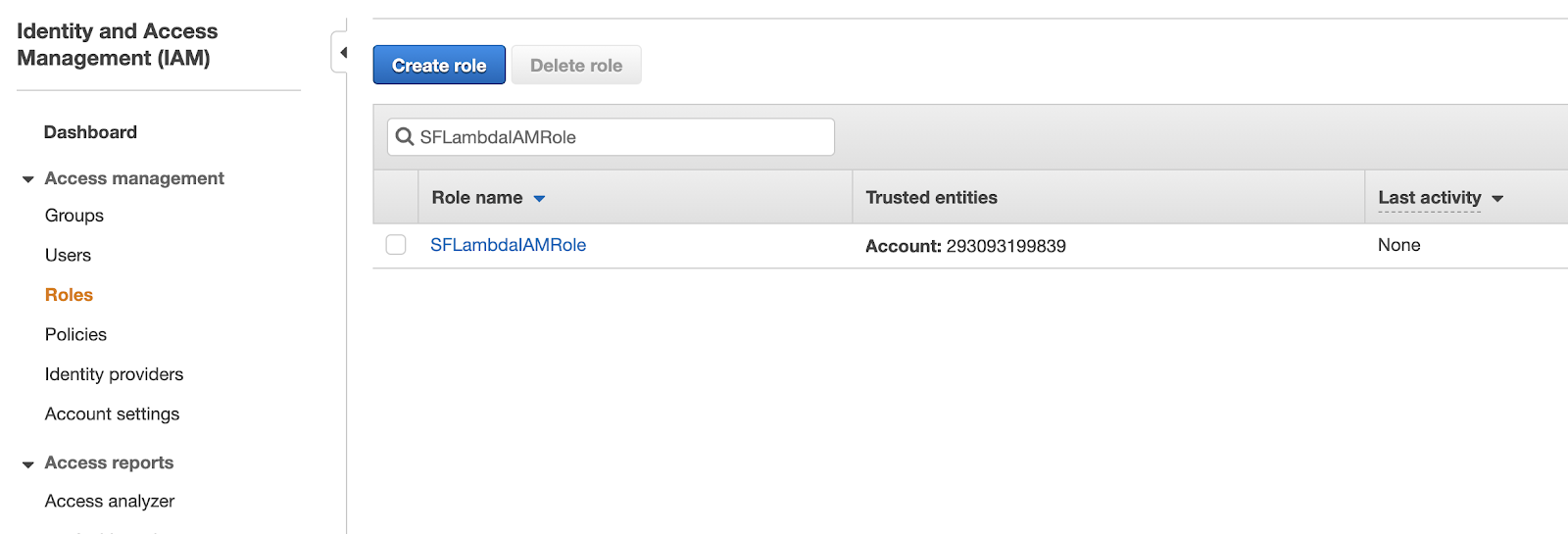Select Roles in the sidebar
The image size is (1568, 534).
point(69,295)
